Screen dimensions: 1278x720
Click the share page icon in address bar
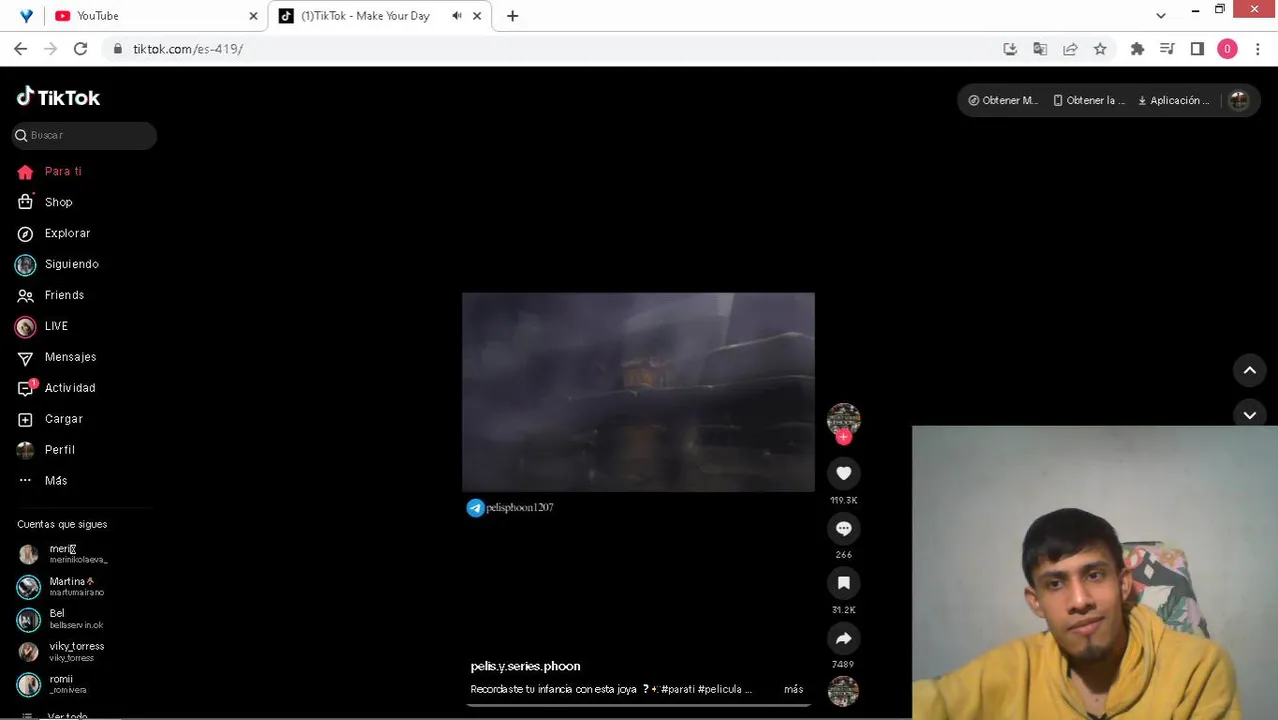(x=1070, y=49)
